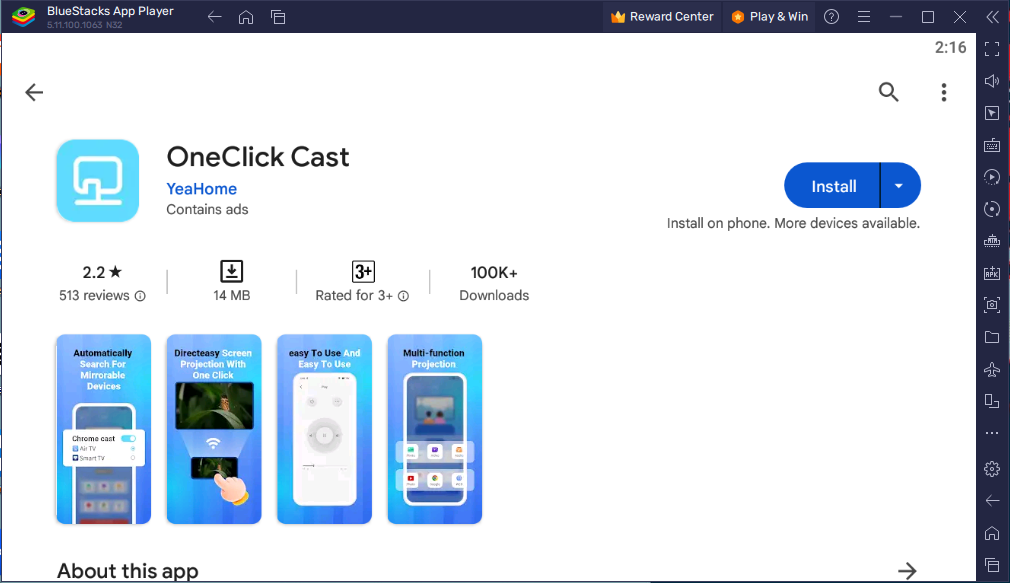Toggle cursor lock in side toolbar
The height and width of the screenshot is (583, 1010).
point(992,113)
